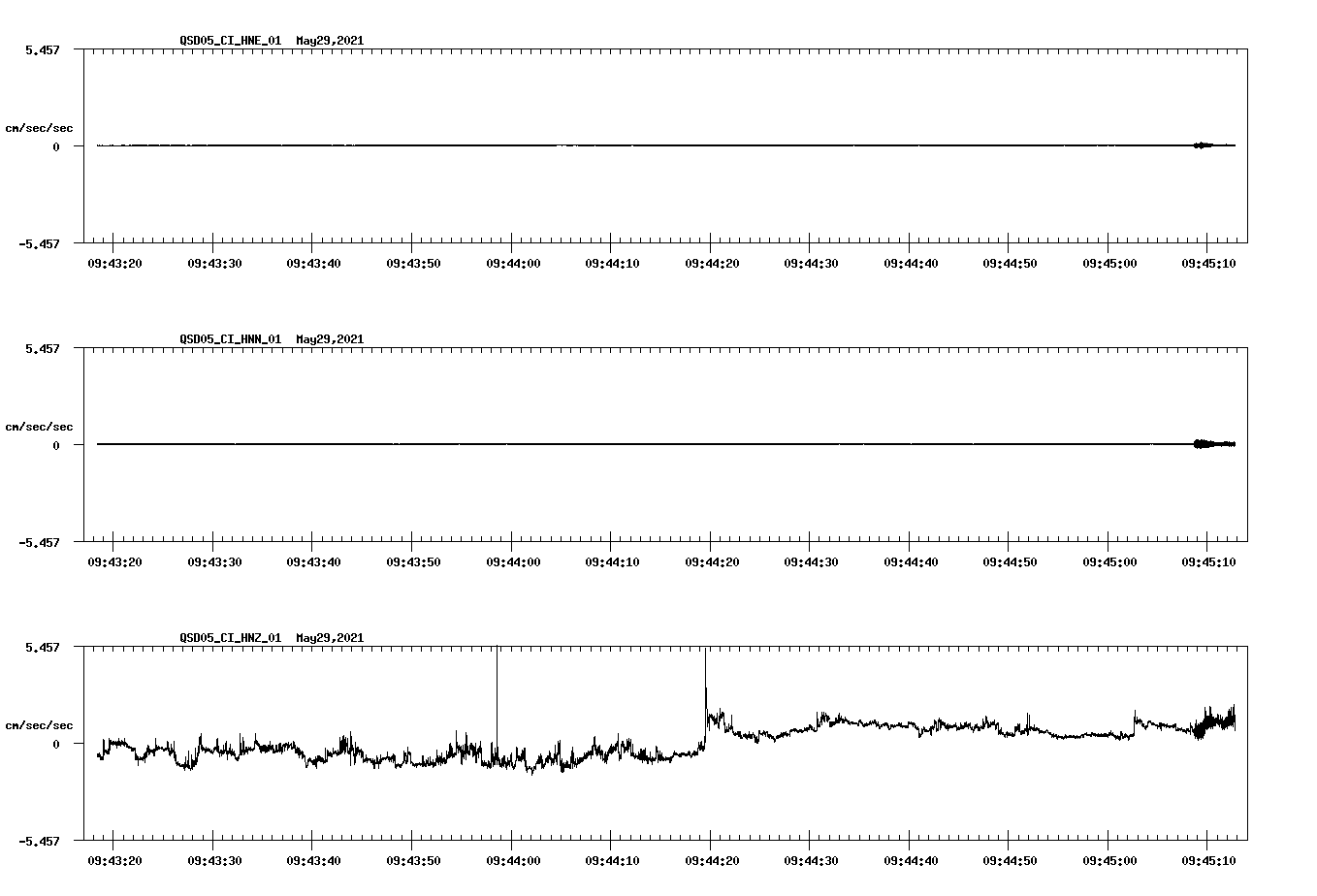Screen dimensions: 1317x896
Task: Click the cm/sec/sec unit label of HNZ plot
Action: [39, 725]
